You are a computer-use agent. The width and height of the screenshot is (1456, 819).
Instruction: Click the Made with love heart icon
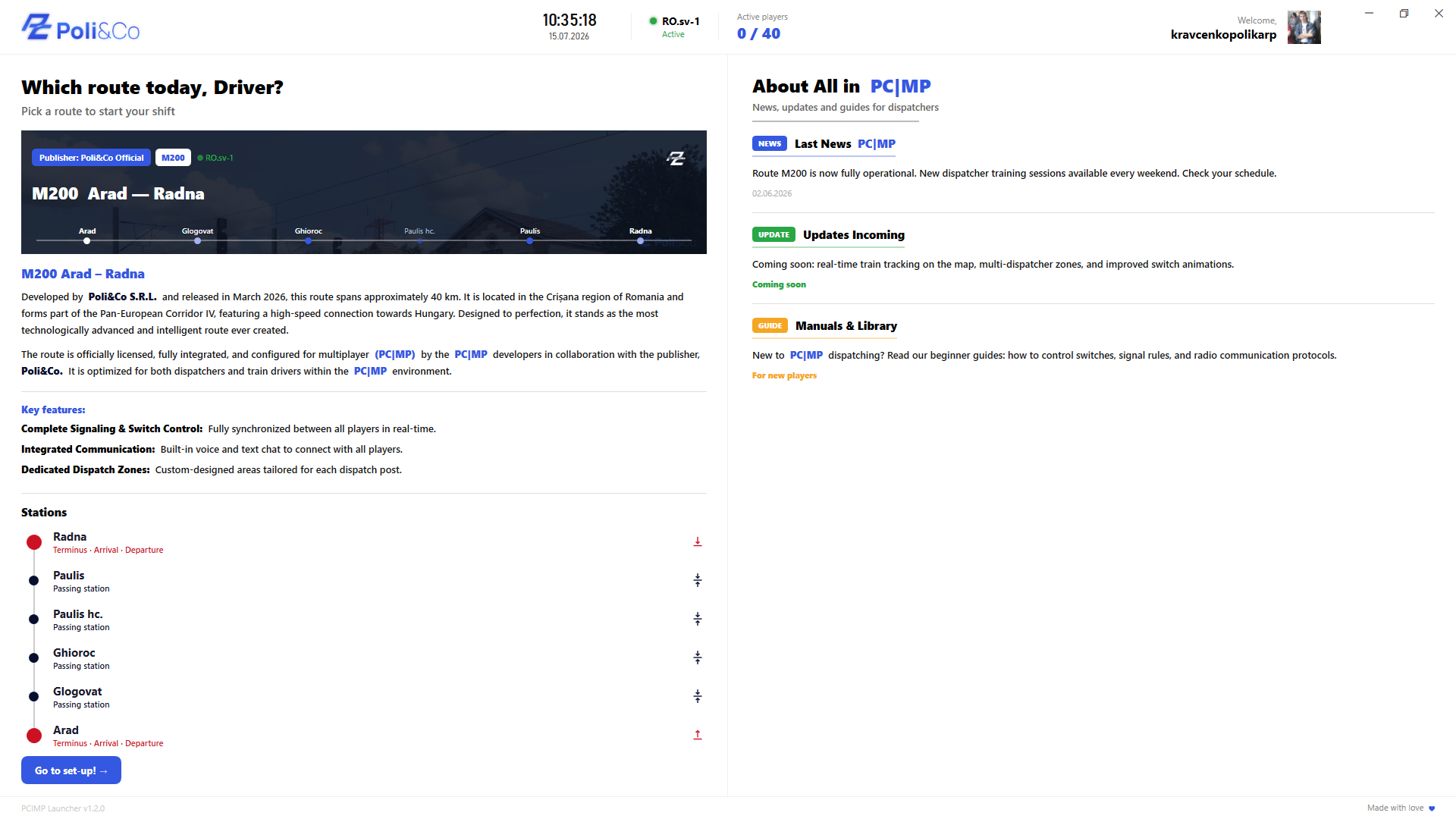click(x=1432, y=808)
